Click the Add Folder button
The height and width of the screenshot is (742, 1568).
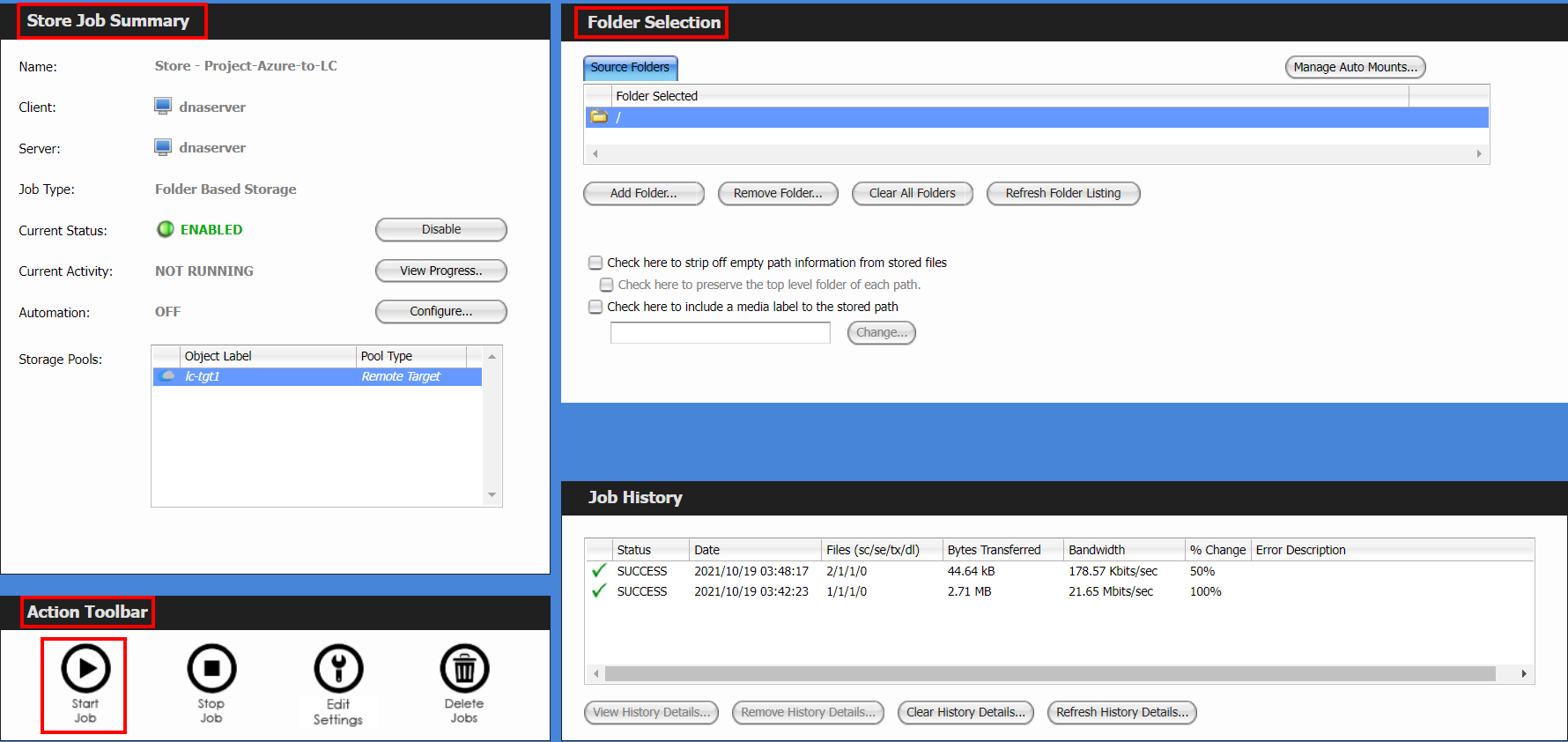click(643, 193)
